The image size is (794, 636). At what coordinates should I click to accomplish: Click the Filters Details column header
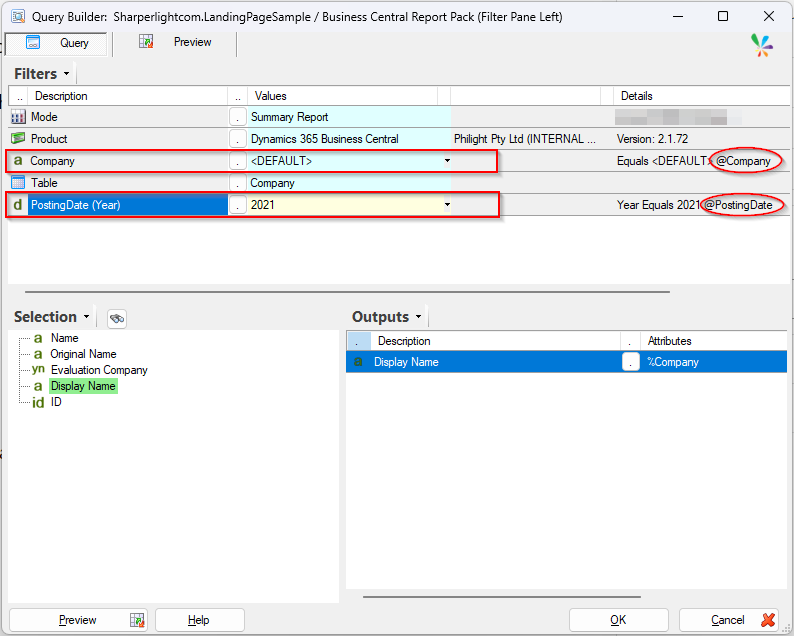point(701,96)
